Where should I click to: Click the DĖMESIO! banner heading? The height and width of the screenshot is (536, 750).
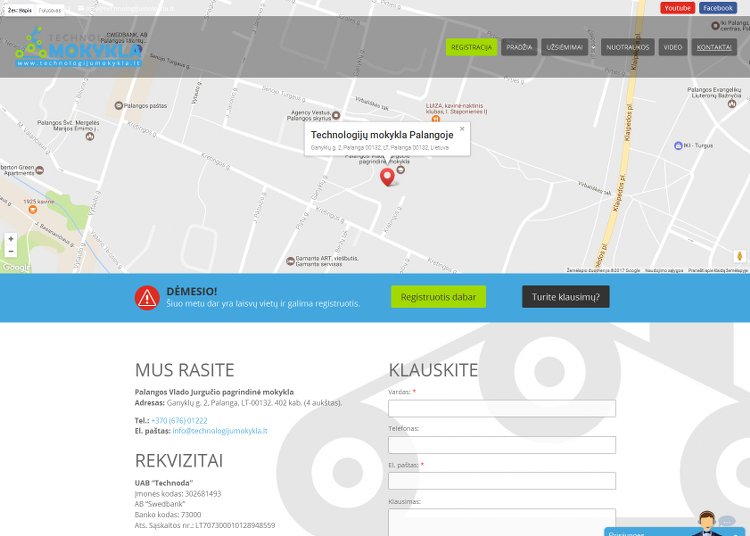pyautogui.click(x=192, y=291)
